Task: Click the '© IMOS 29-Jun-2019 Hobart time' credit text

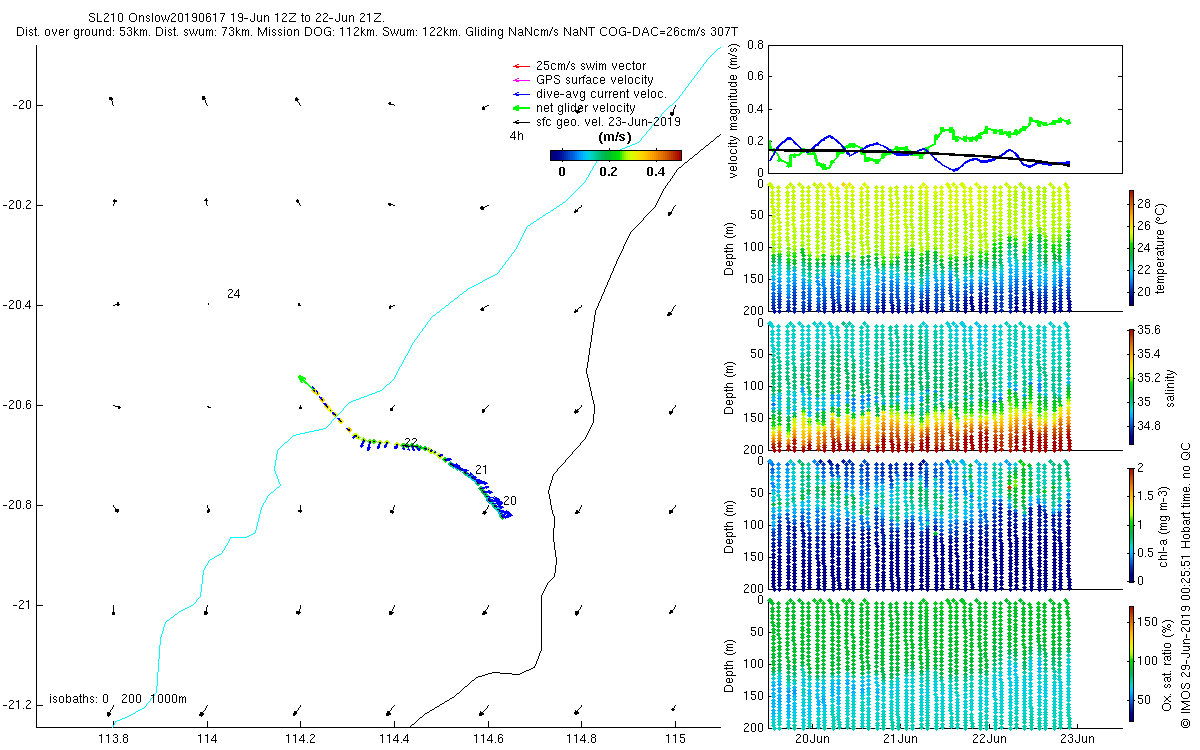Action: (x=1185, y=585)
